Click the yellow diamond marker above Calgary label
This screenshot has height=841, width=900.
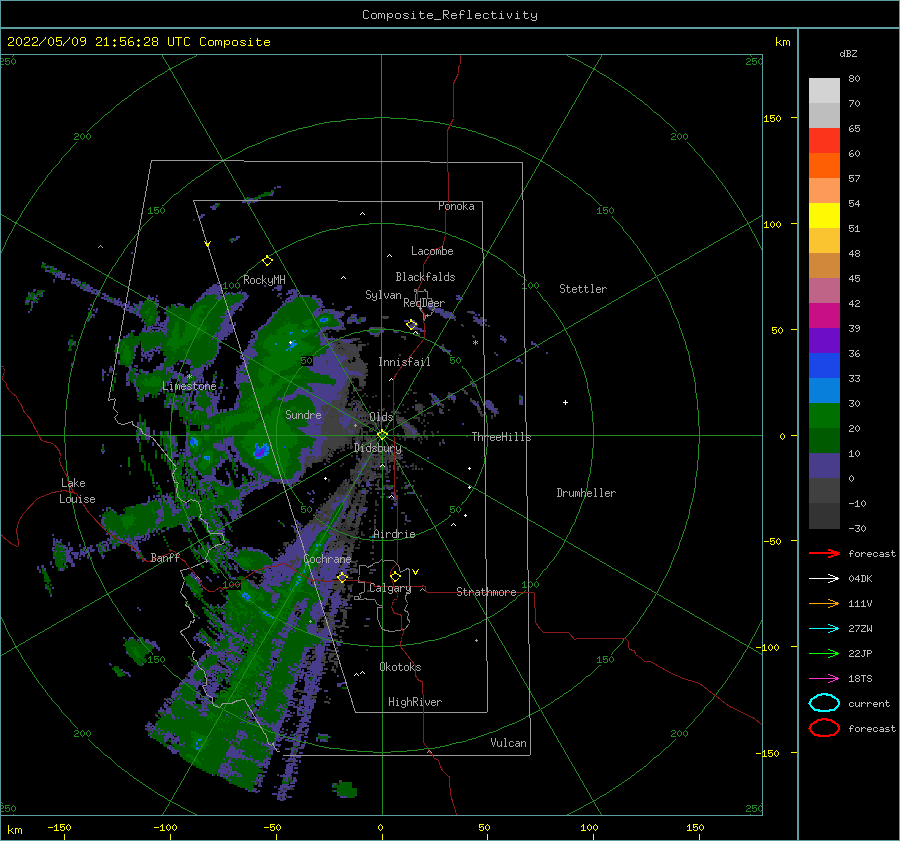(395, 576)
